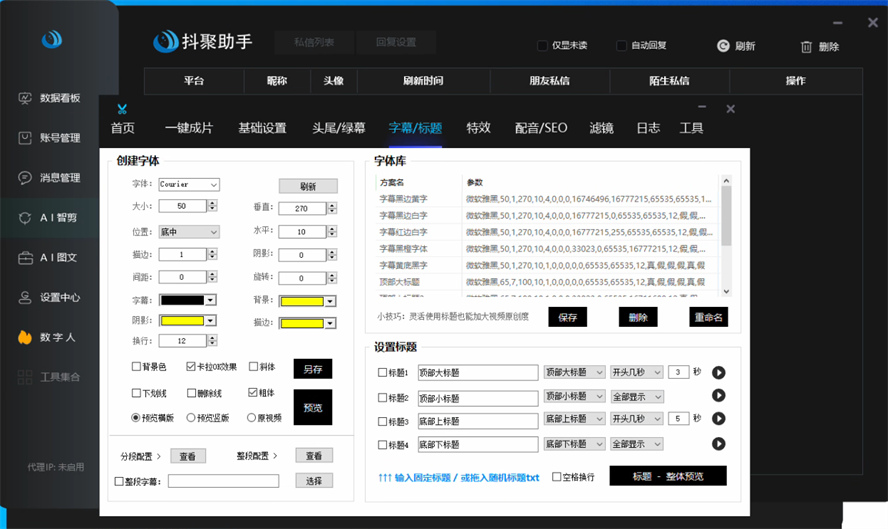Click the 标题1 text input field
Image resolution: width=888 pixels, height=529 pixels.
478,372
